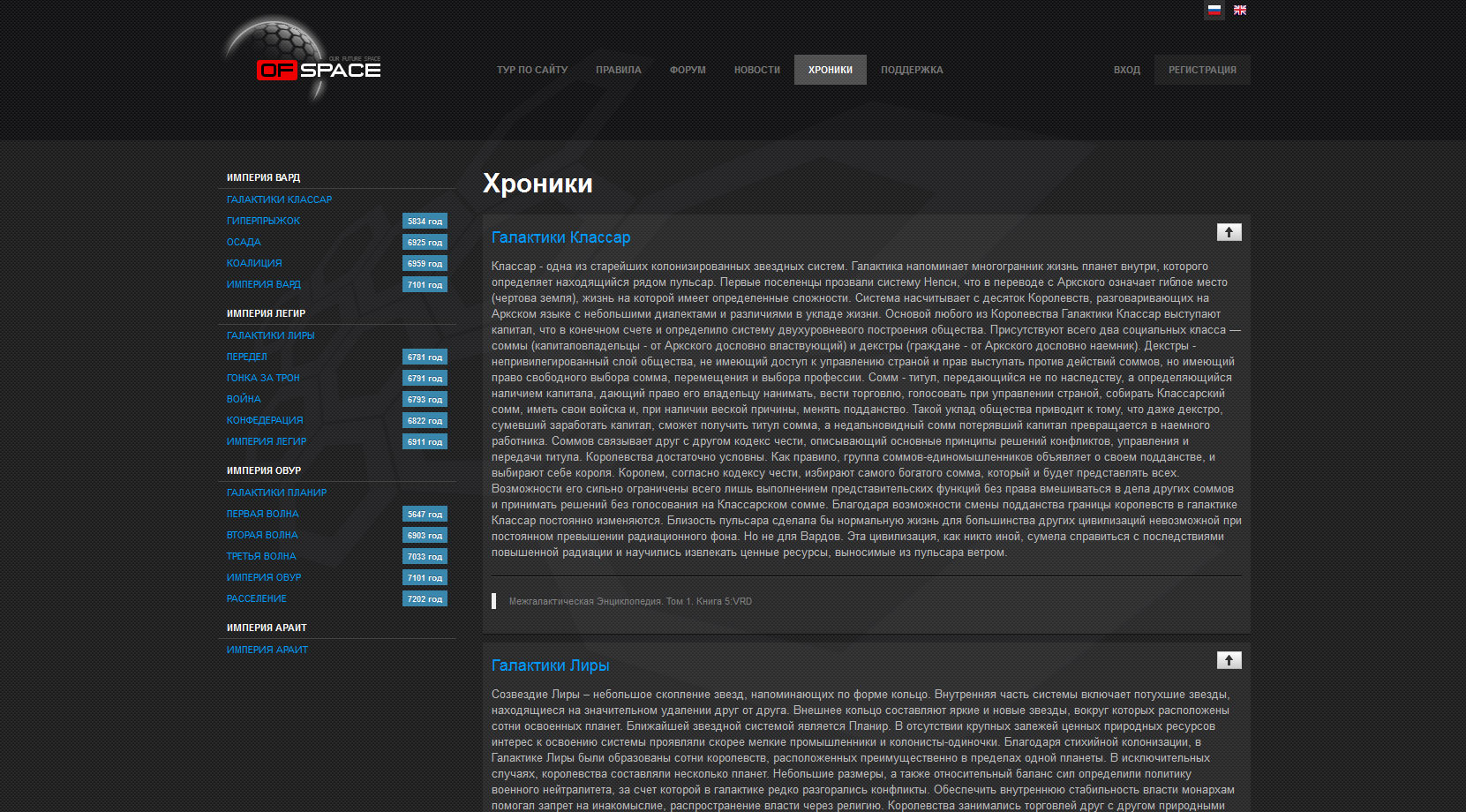This screenshot has height=812, width=1466.
Task: Switch language to English flag
Action: [1240, 10]
